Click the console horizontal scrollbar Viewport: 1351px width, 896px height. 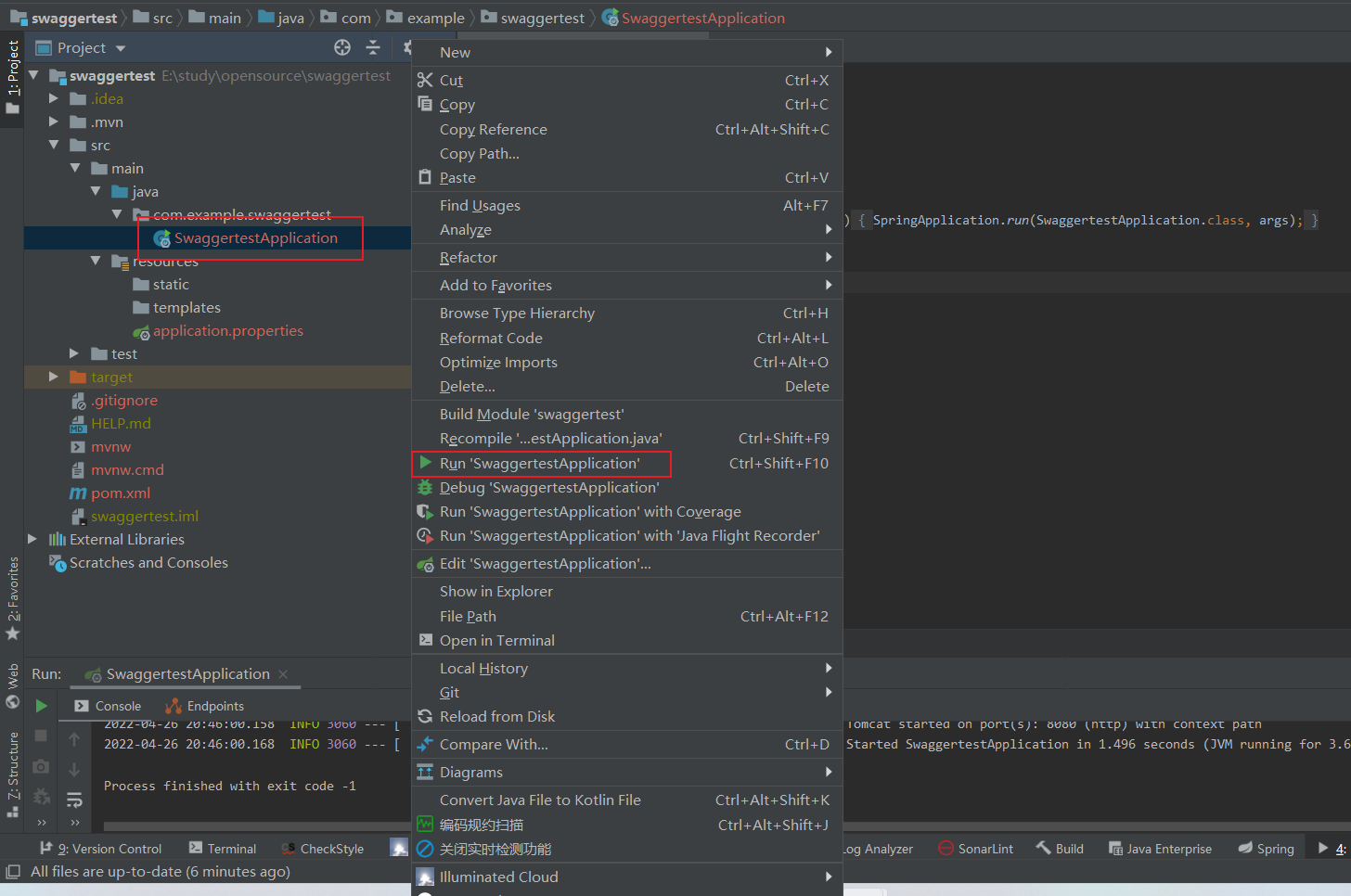pyautogui.click(x=256, y=826)
